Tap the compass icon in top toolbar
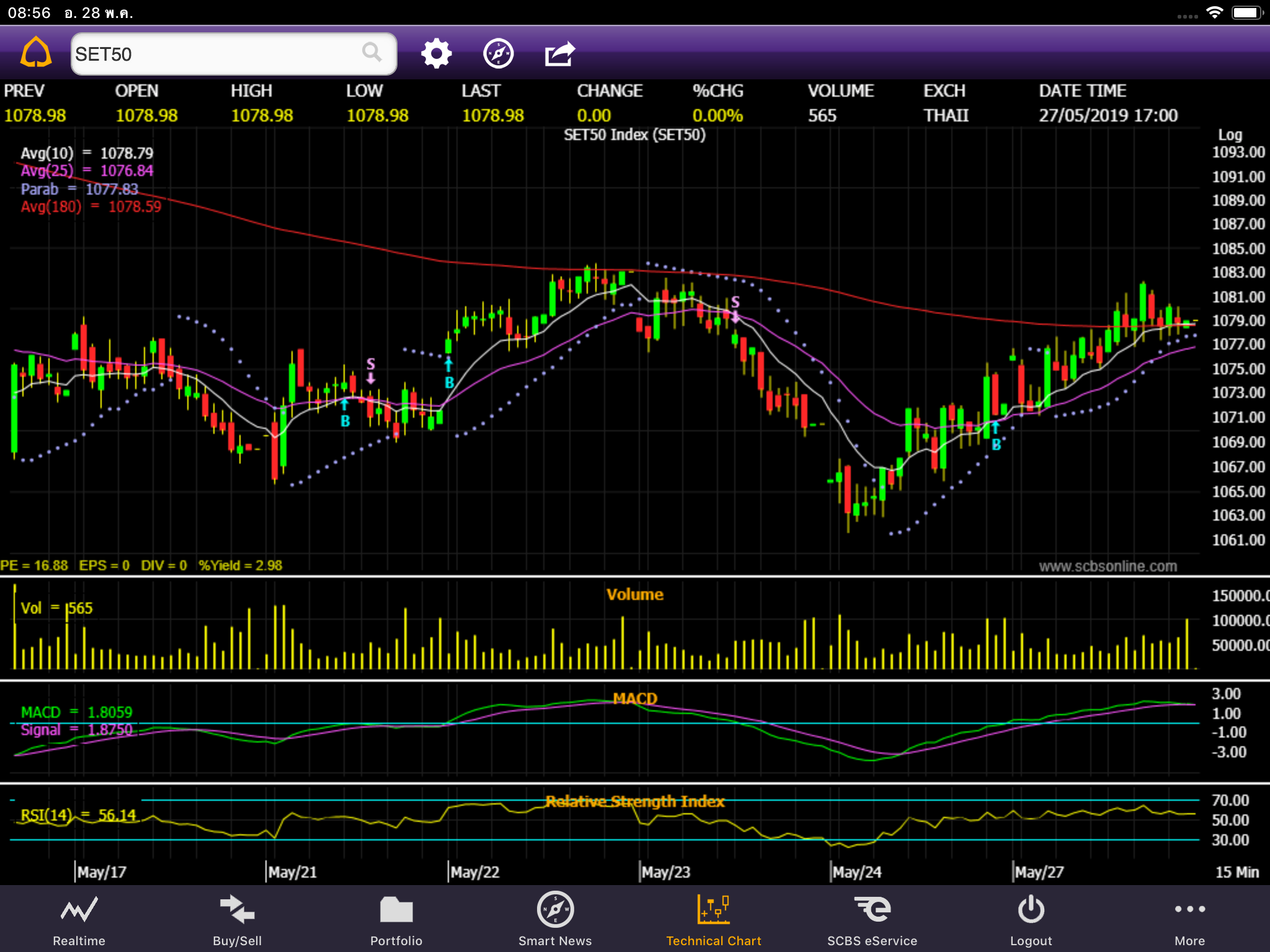 498,54
